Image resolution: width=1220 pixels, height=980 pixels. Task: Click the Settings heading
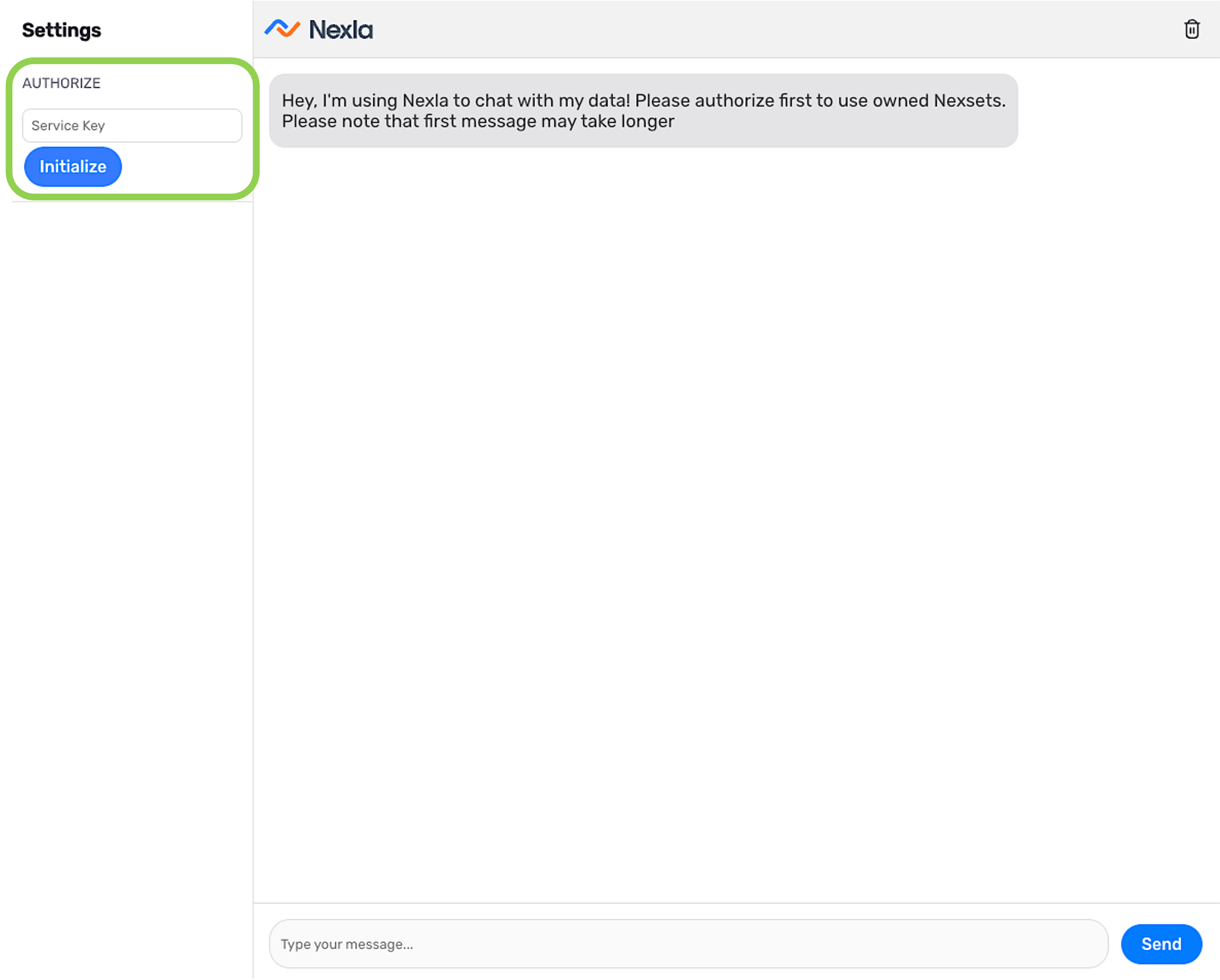[62, 30]
